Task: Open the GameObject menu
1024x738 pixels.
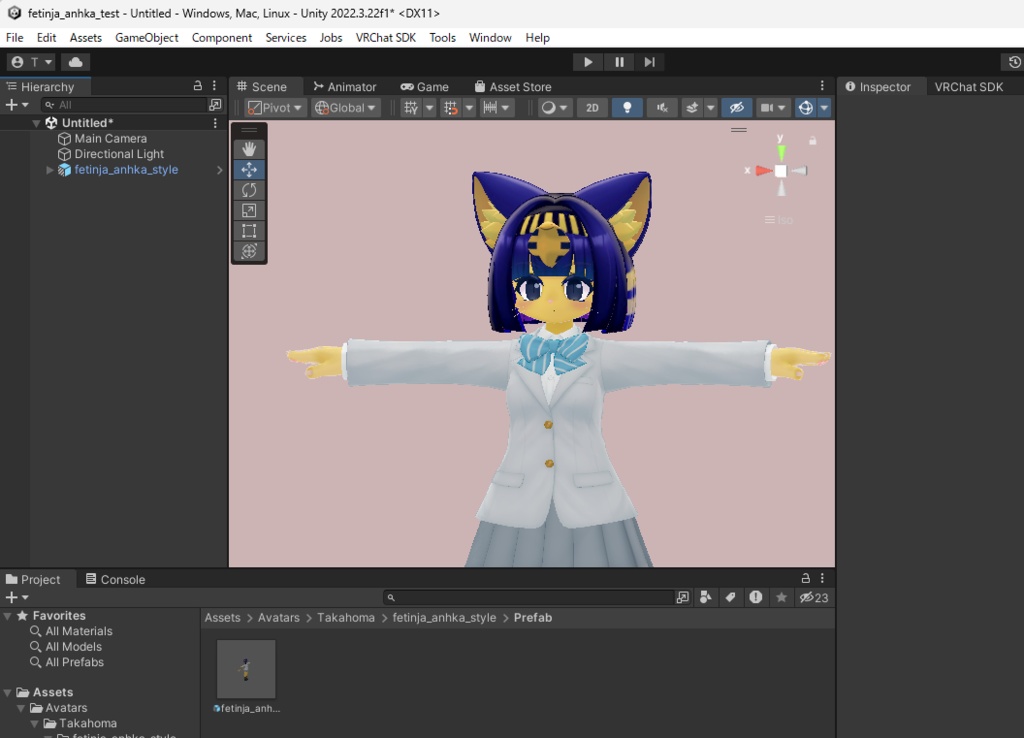Action: (x=147, y=38)
